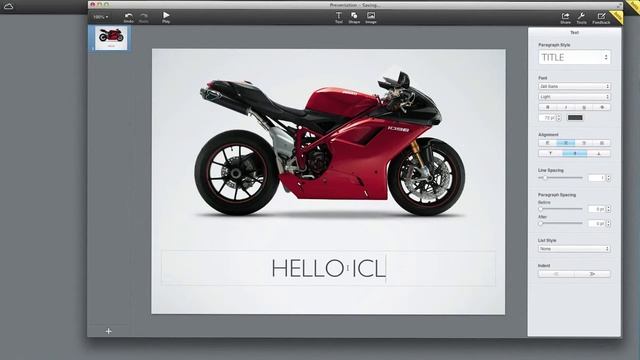Toggle bold text formatting
Viewport: 640px width, 360px height.
point(547,107)
